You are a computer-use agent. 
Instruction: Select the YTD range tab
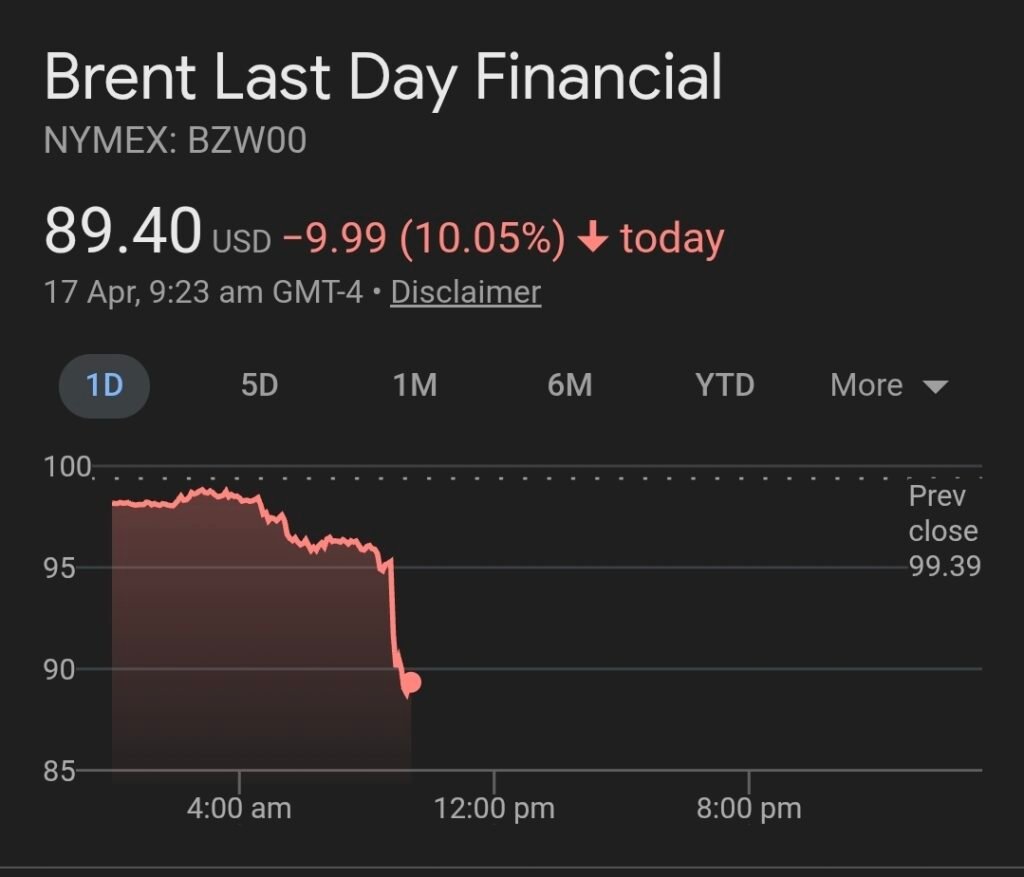[725, 385]
